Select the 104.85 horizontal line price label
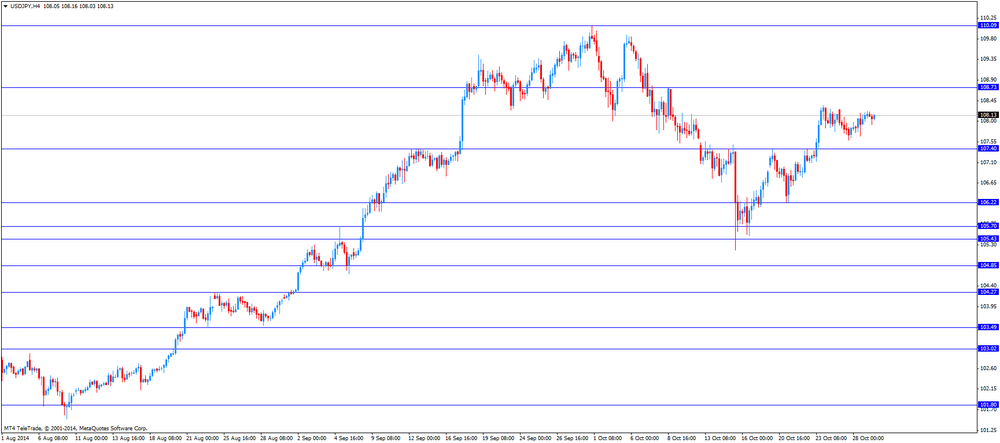Image resolution: width=1000 pixels, height=443 pixels. 988,265
